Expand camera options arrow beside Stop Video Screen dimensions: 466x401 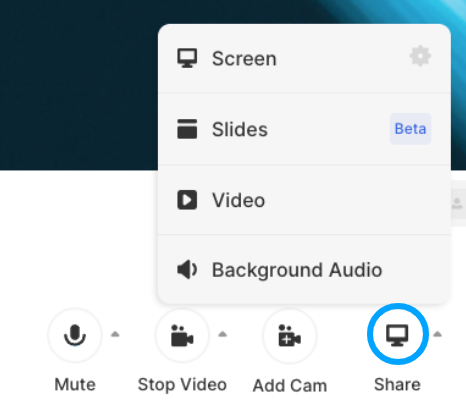pyautogui.click(x=222, y=334)
